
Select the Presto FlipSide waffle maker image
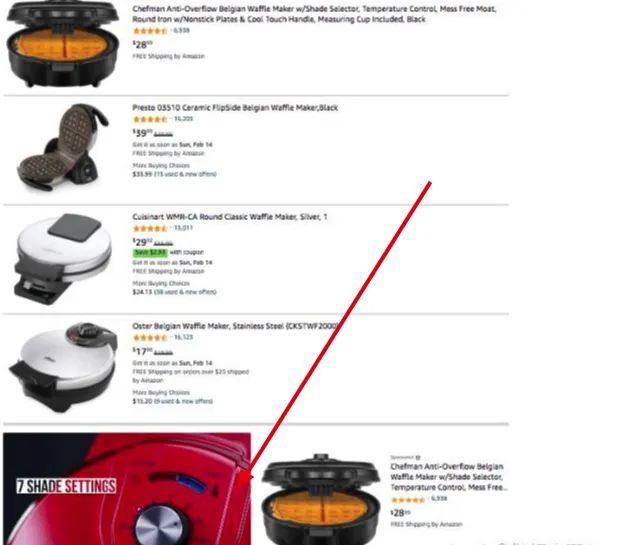click(x=63, y=147)
